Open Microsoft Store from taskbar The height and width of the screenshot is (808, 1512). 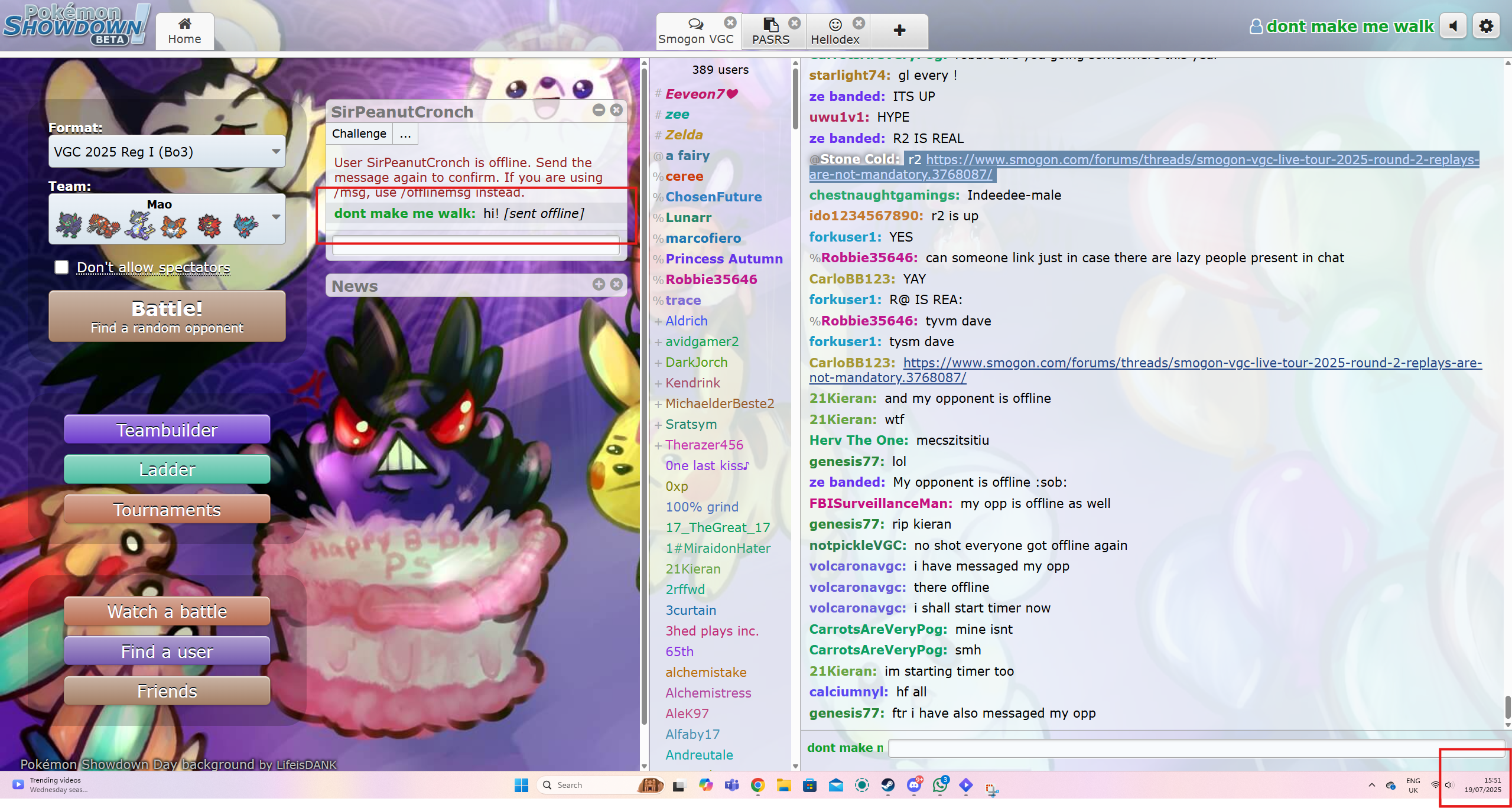tap(810, 785)
